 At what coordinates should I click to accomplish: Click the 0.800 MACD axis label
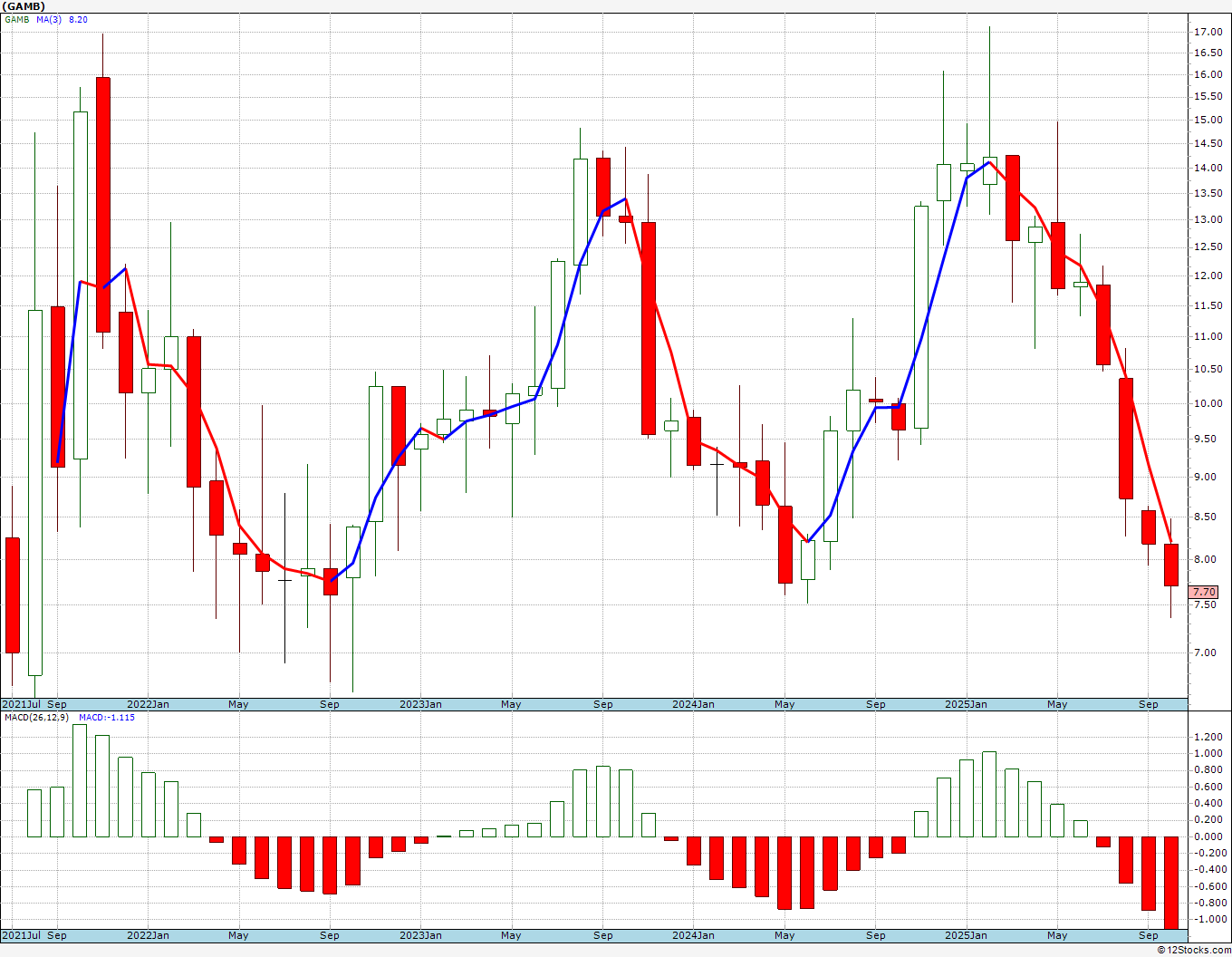tap(1207, 770)
